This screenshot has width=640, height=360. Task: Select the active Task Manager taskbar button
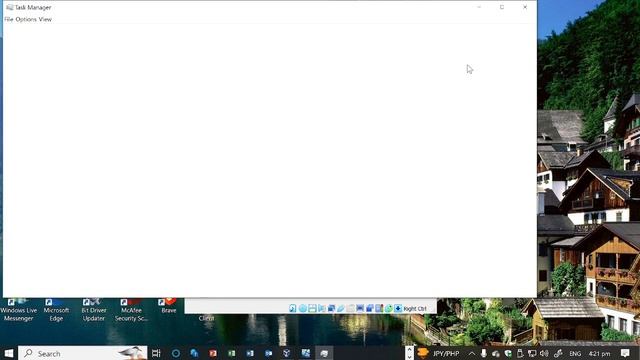coord(324,353)
